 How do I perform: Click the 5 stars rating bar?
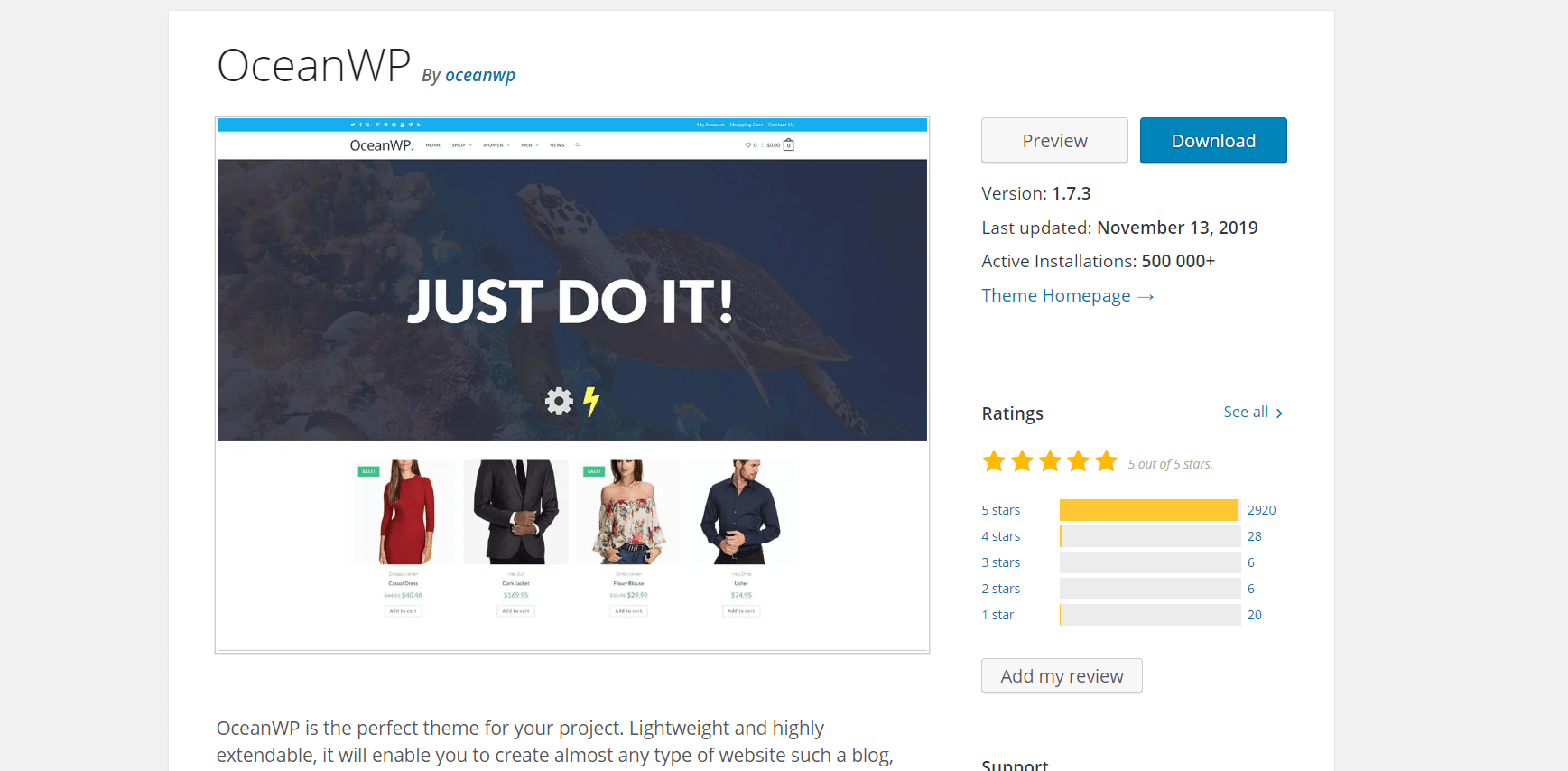(1150, 510)
